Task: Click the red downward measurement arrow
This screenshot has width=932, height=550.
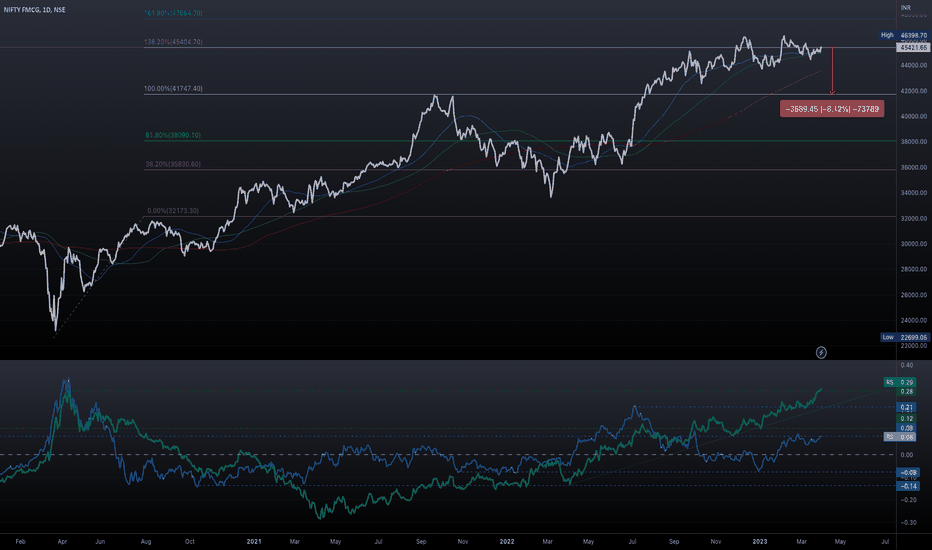Action: pyautogui.click(x=832, y=71)
